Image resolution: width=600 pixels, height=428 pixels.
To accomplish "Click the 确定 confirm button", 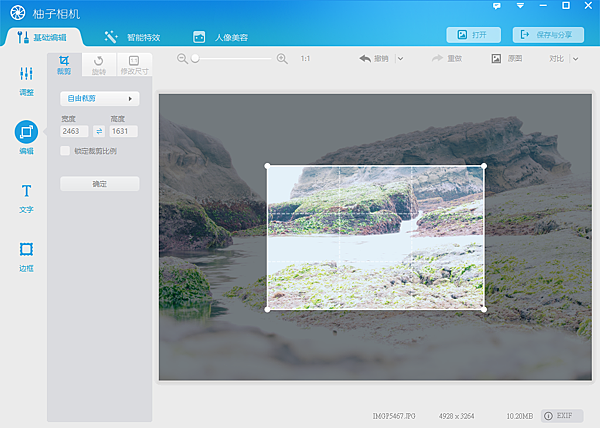I will 99,184.
